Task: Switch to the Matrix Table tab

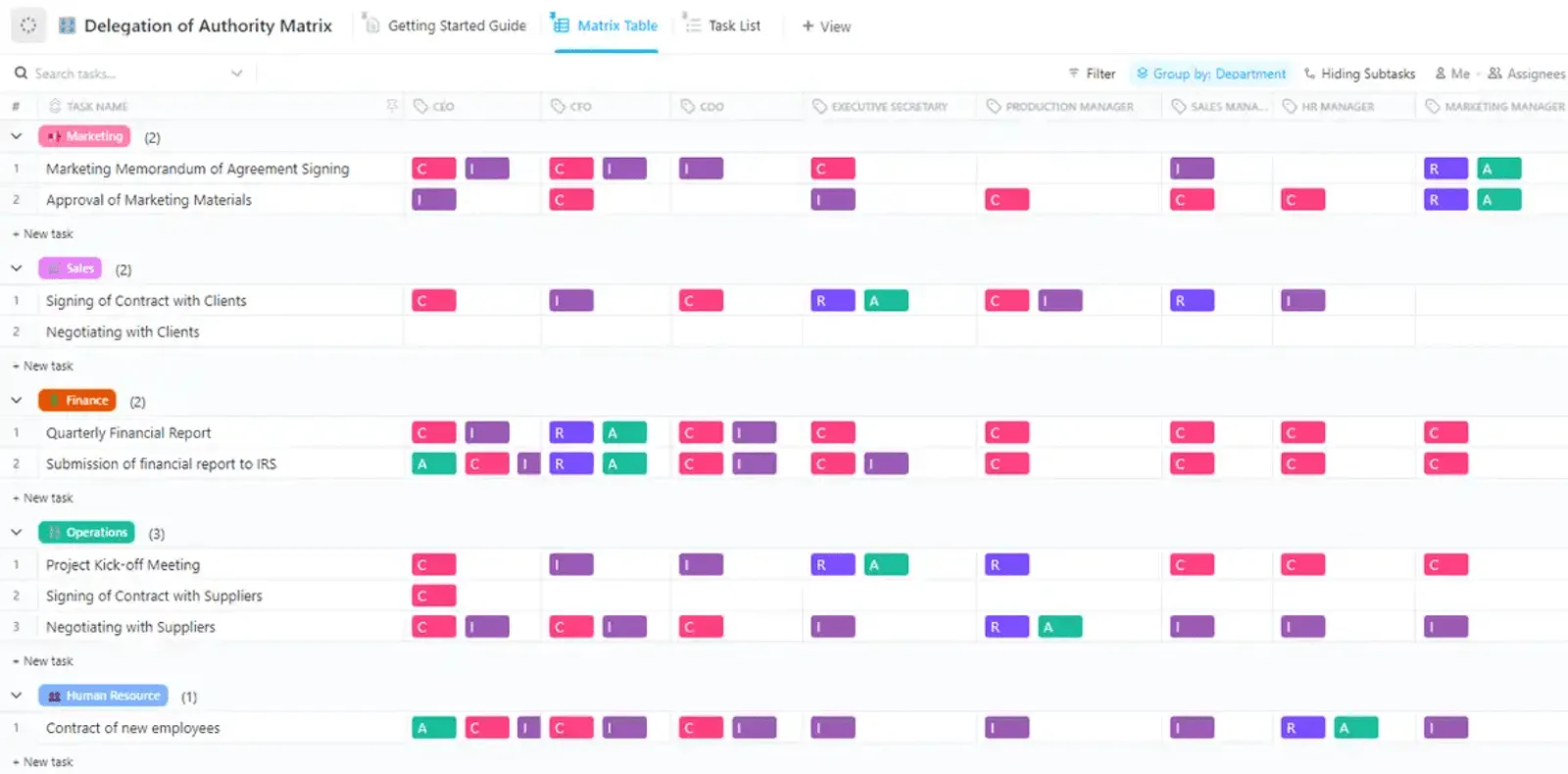Action: (x=605, y=25)
